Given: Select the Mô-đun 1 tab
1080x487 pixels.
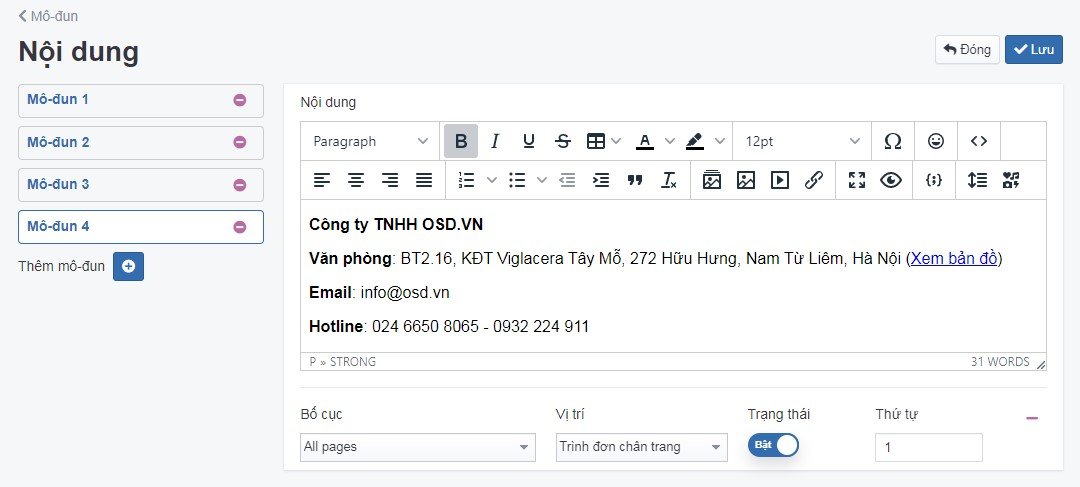Looking at the screenshot, I should (141, 101).
